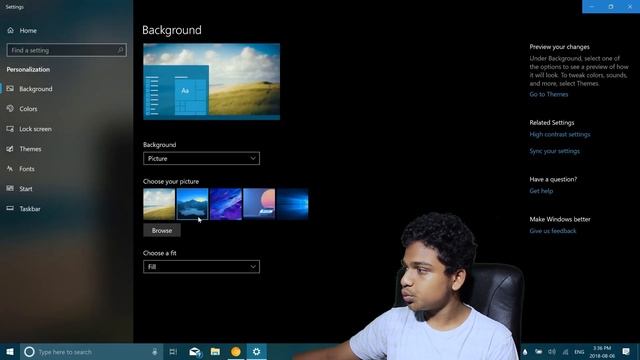This screenshot has width=640, height=360.
Task: Choose the mountain lake picture thumbnail
Action: tap(192, 204)
